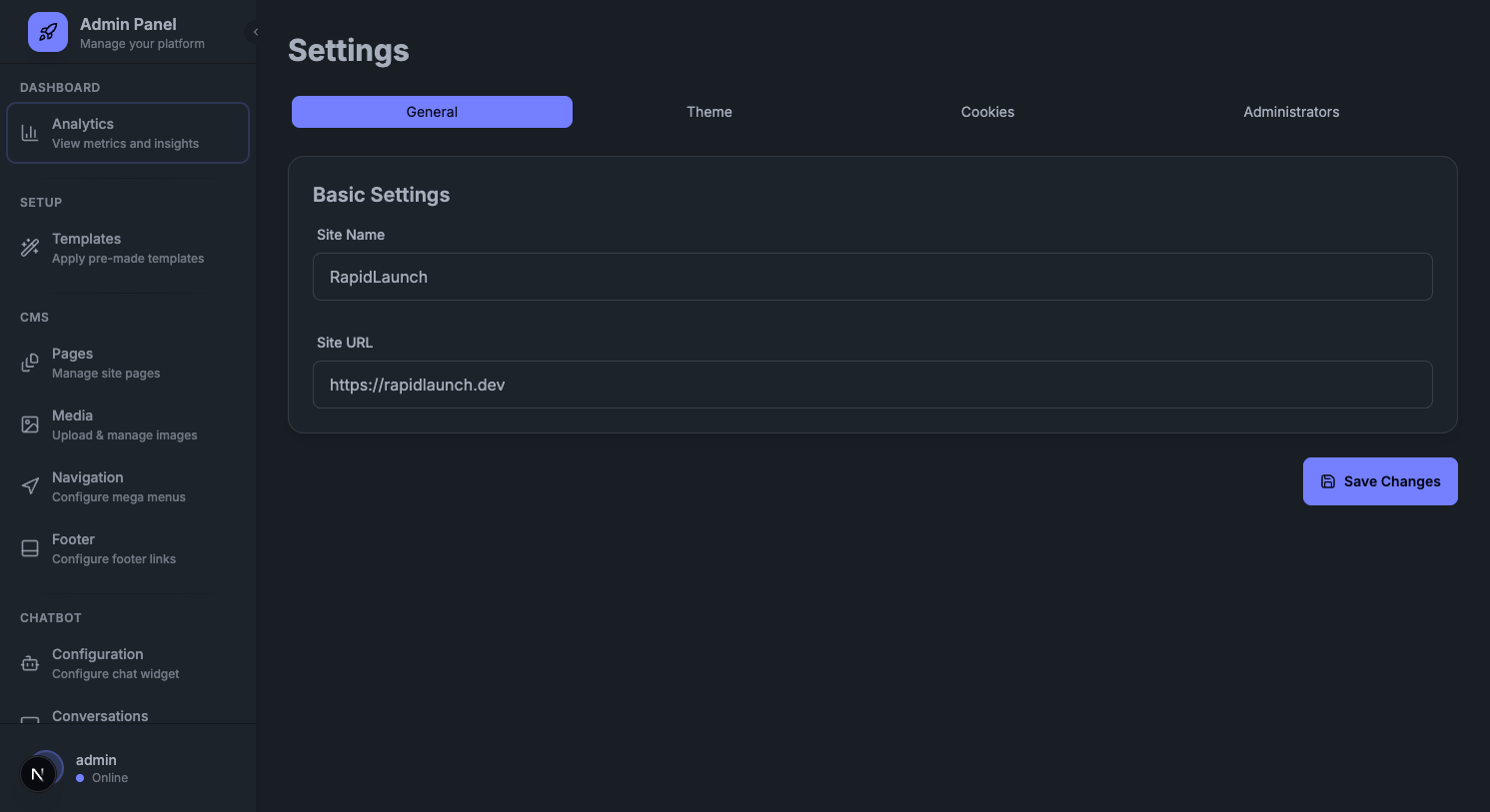Image resolution: width=1490 pixels, height=812 pixels.
Task: Click the CMS section label
Action: pyautogui.click(x=34, y=318)
